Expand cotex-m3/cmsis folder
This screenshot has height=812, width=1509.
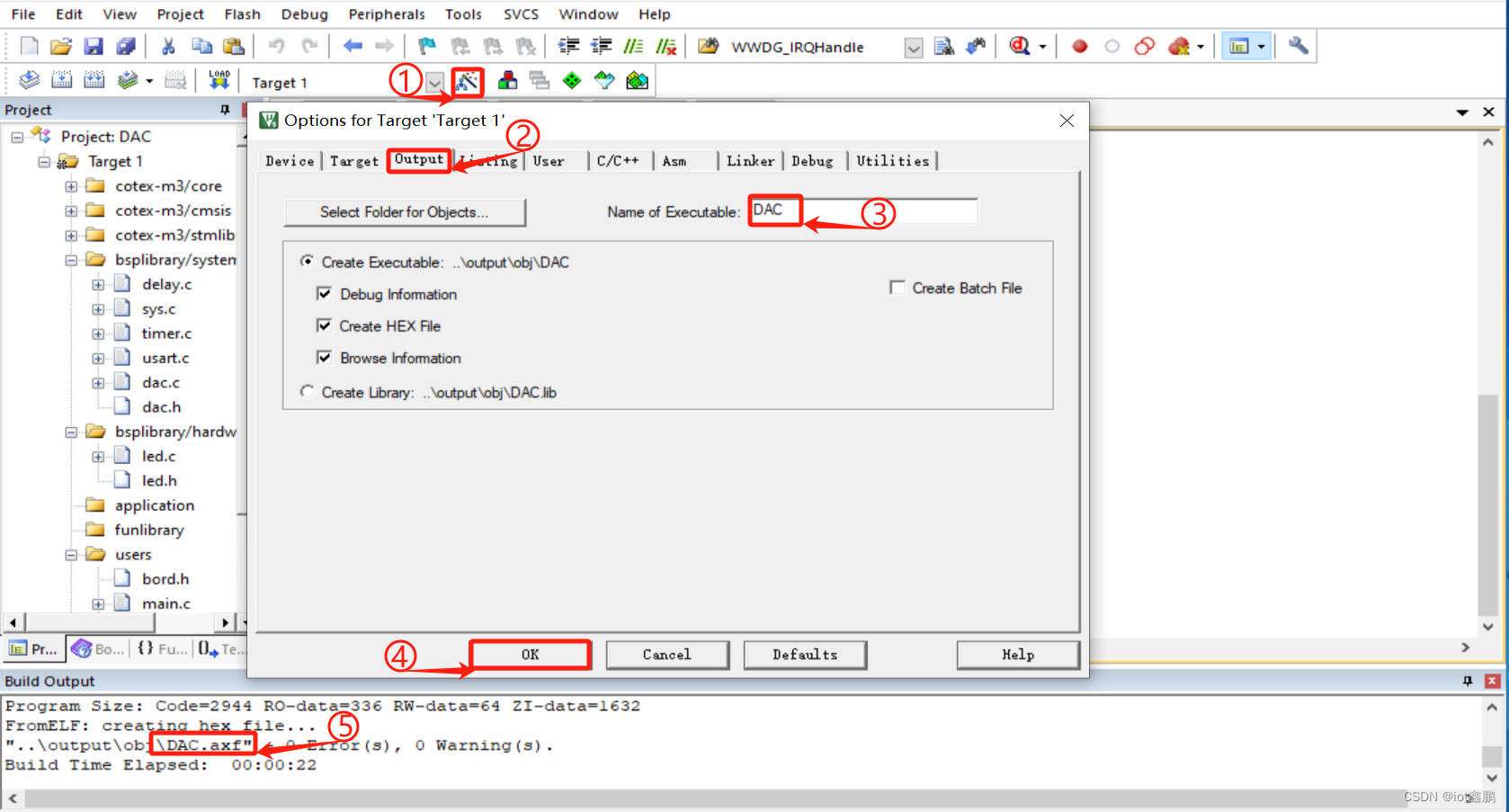pyautogui.click(x=71, y=211)
